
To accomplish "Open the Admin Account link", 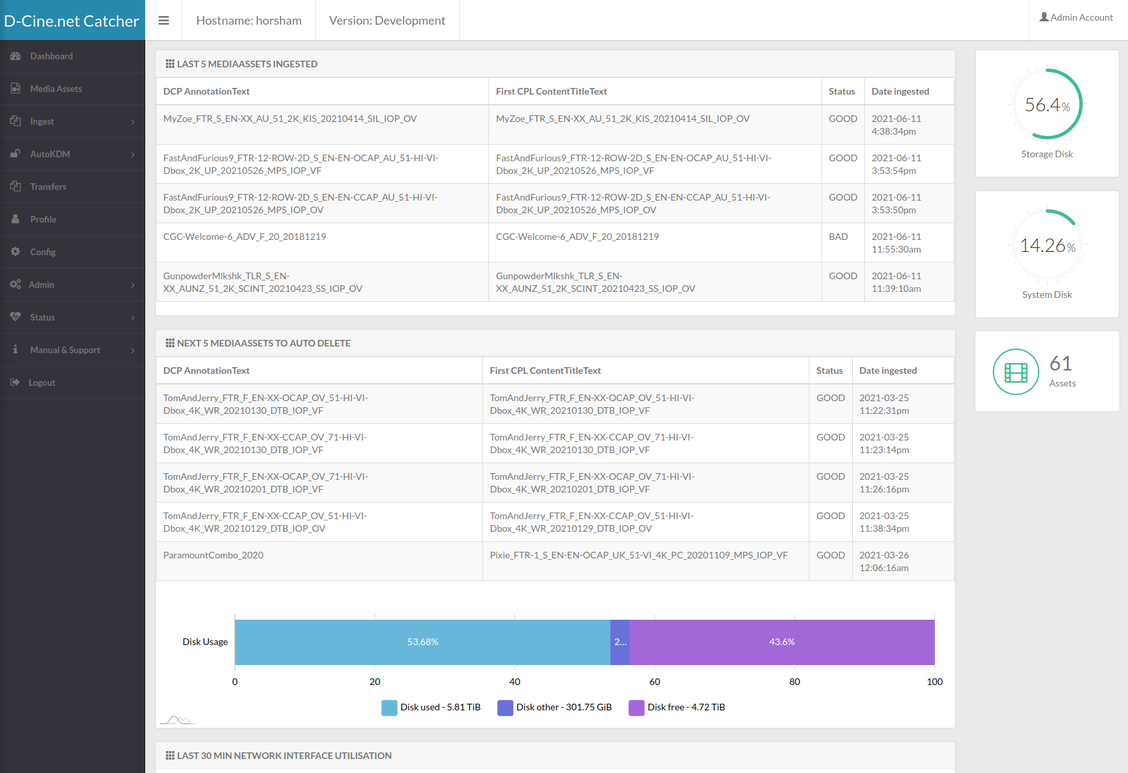I will click(x=1076, y=18).
